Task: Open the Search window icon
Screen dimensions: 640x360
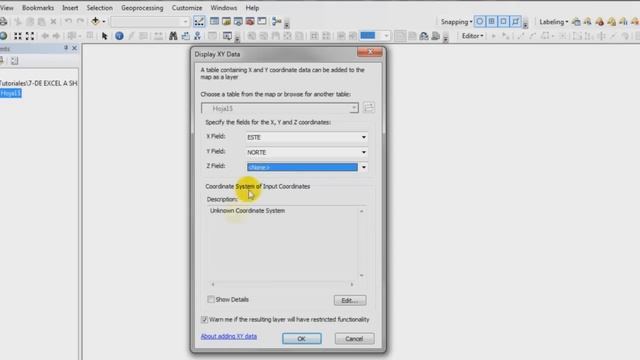Action: tap(238, 21)
